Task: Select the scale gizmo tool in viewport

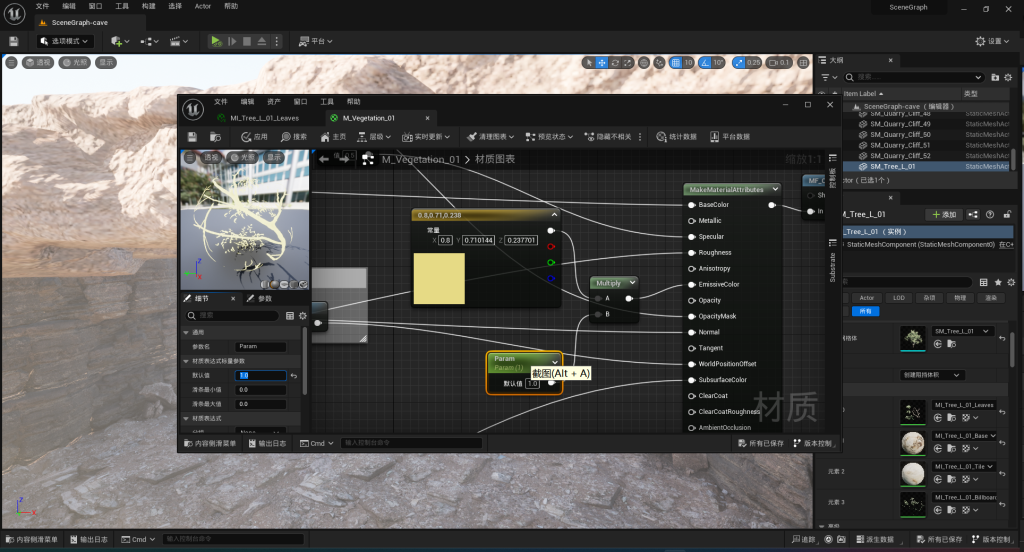Action: click(628, 63)
